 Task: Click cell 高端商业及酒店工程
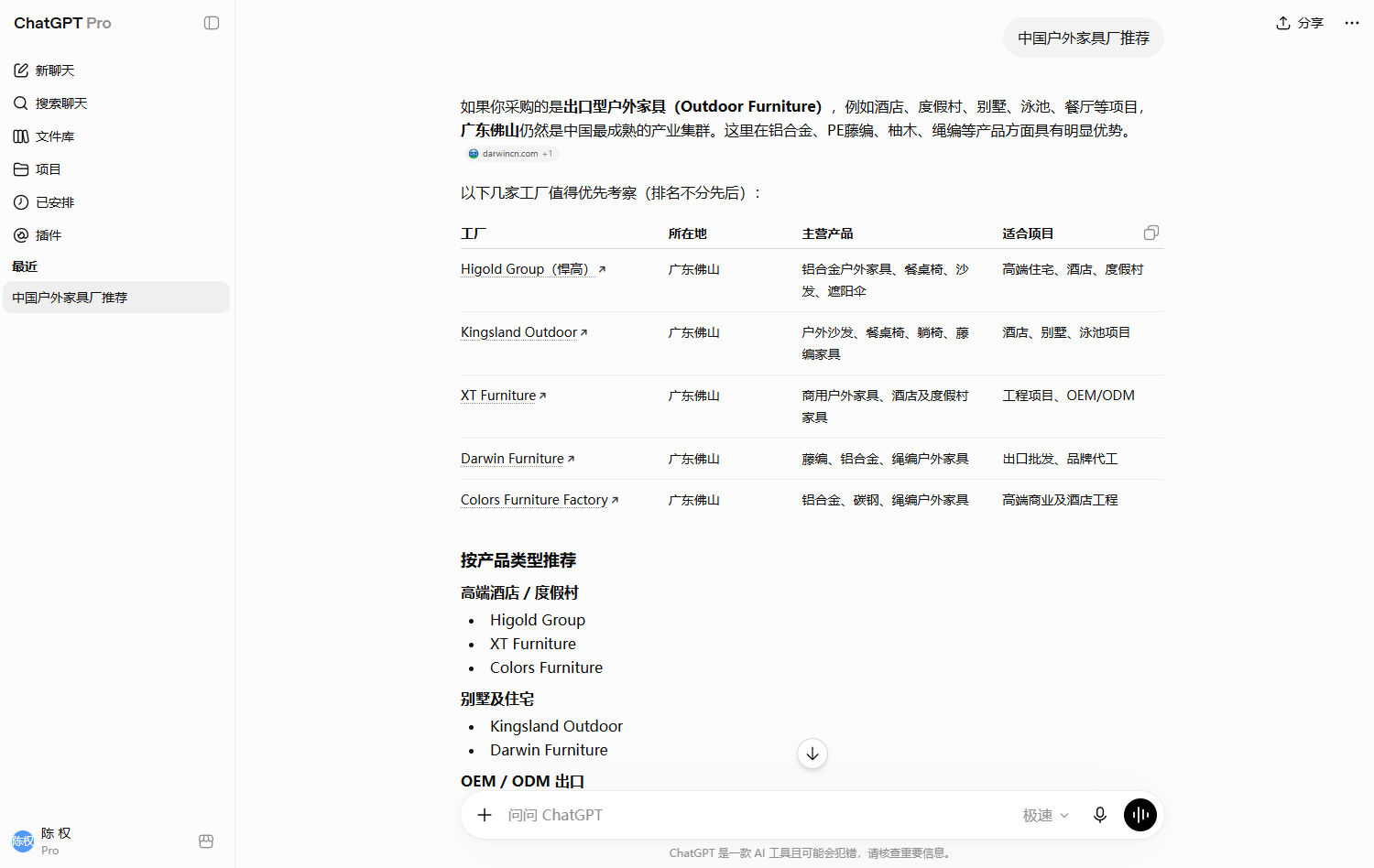[x=1060, y=500]
